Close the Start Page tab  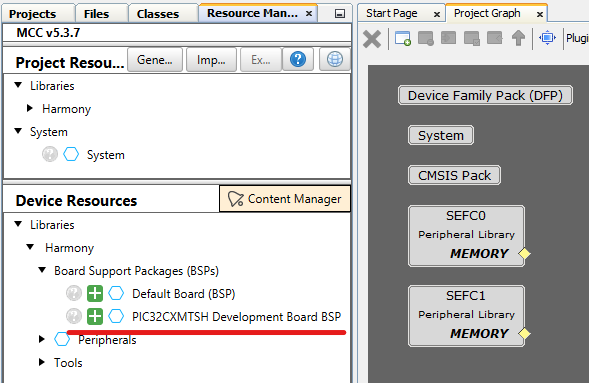tap(436, 15)
